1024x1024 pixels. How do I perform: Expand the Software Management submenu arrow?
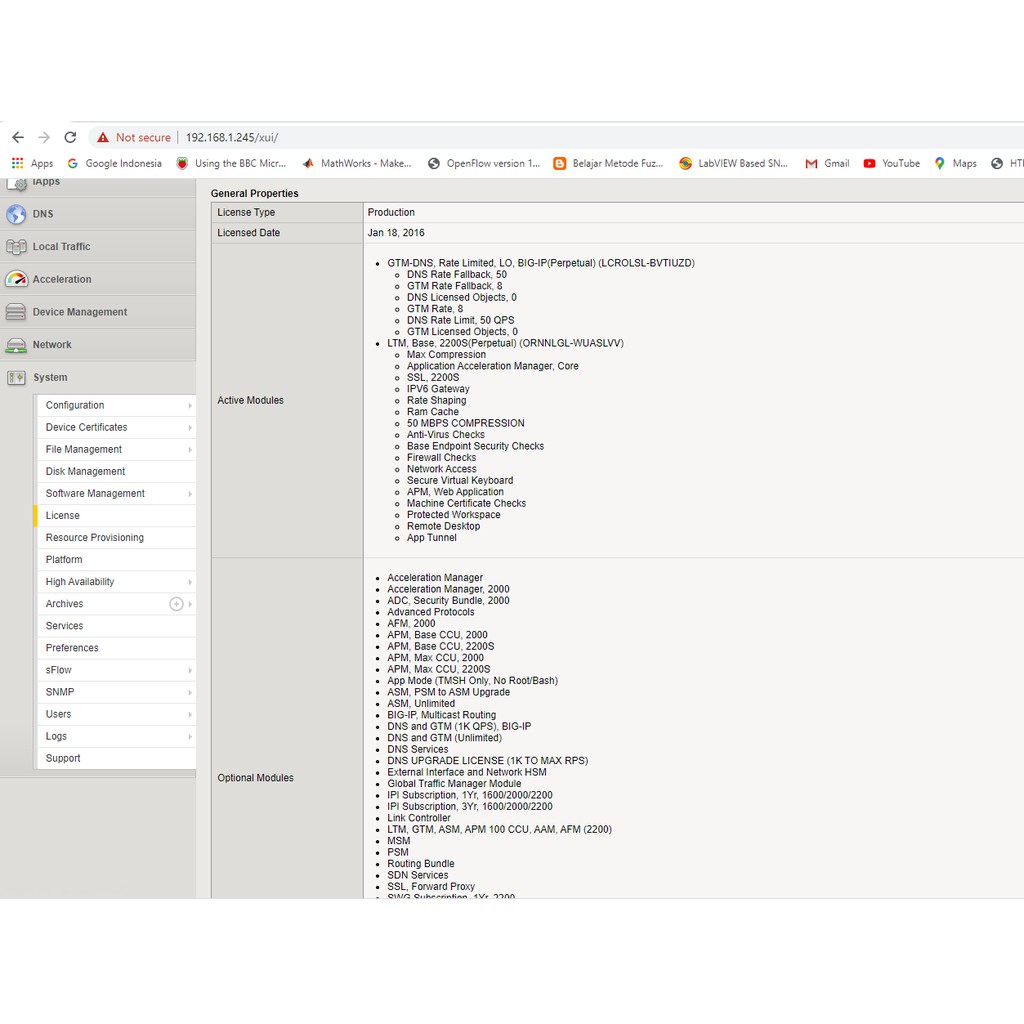[190, 494]
